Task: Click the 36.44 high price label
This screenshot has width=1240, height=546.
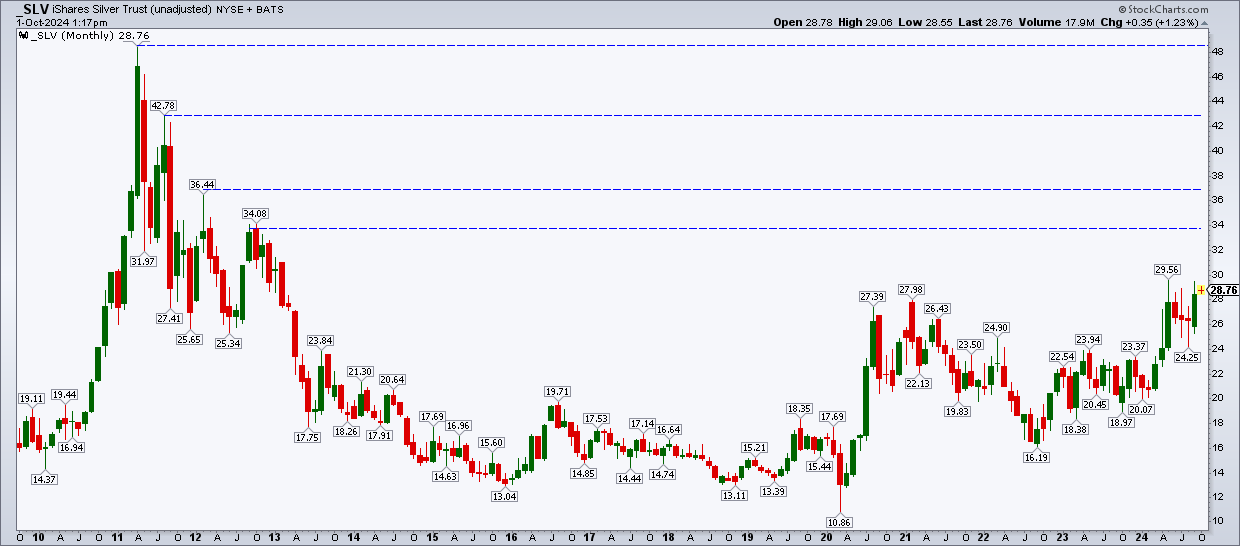Action: (x=203, y=184)
